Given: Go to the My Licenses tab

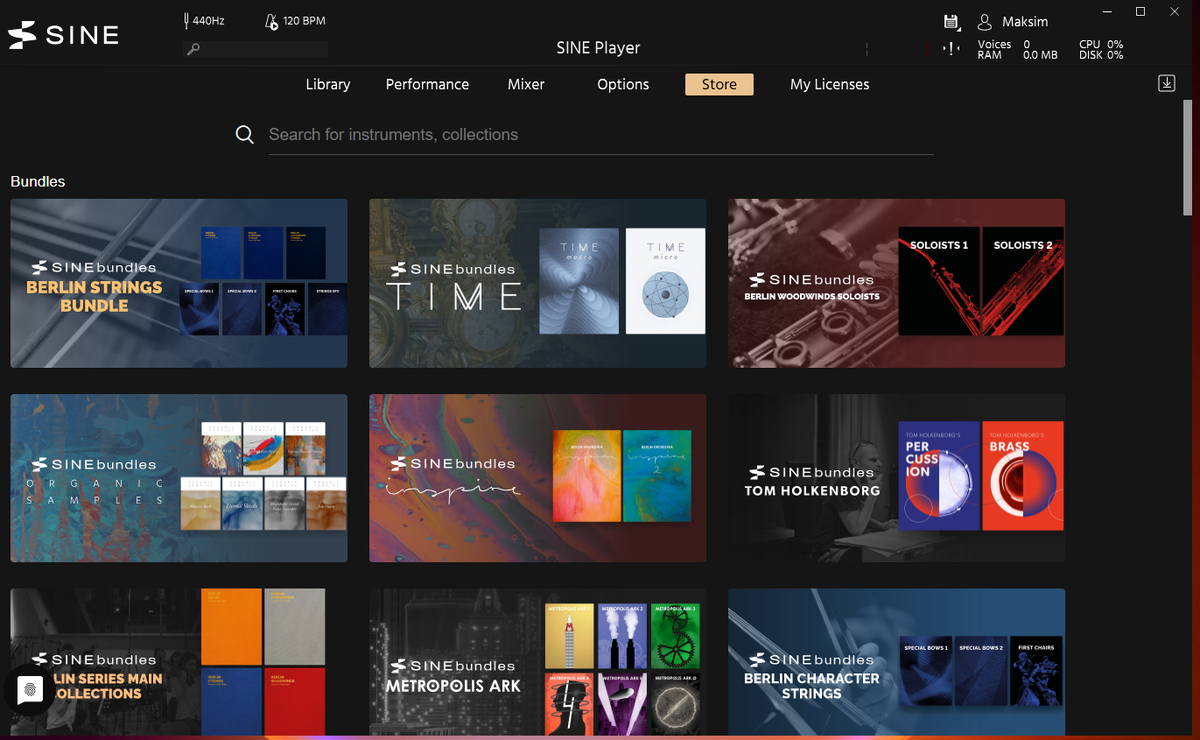Looking at the screenshot, I should (x=830, y=84).
